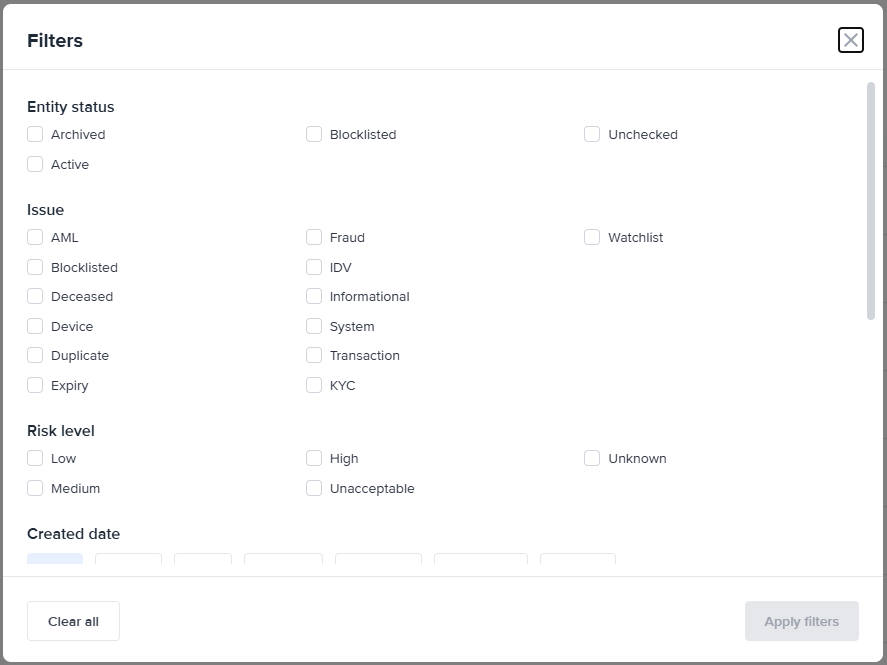This screenshot has width=887, height=665.
Task: Tick the Deceased issue checkbox
Action: point(35,296)
